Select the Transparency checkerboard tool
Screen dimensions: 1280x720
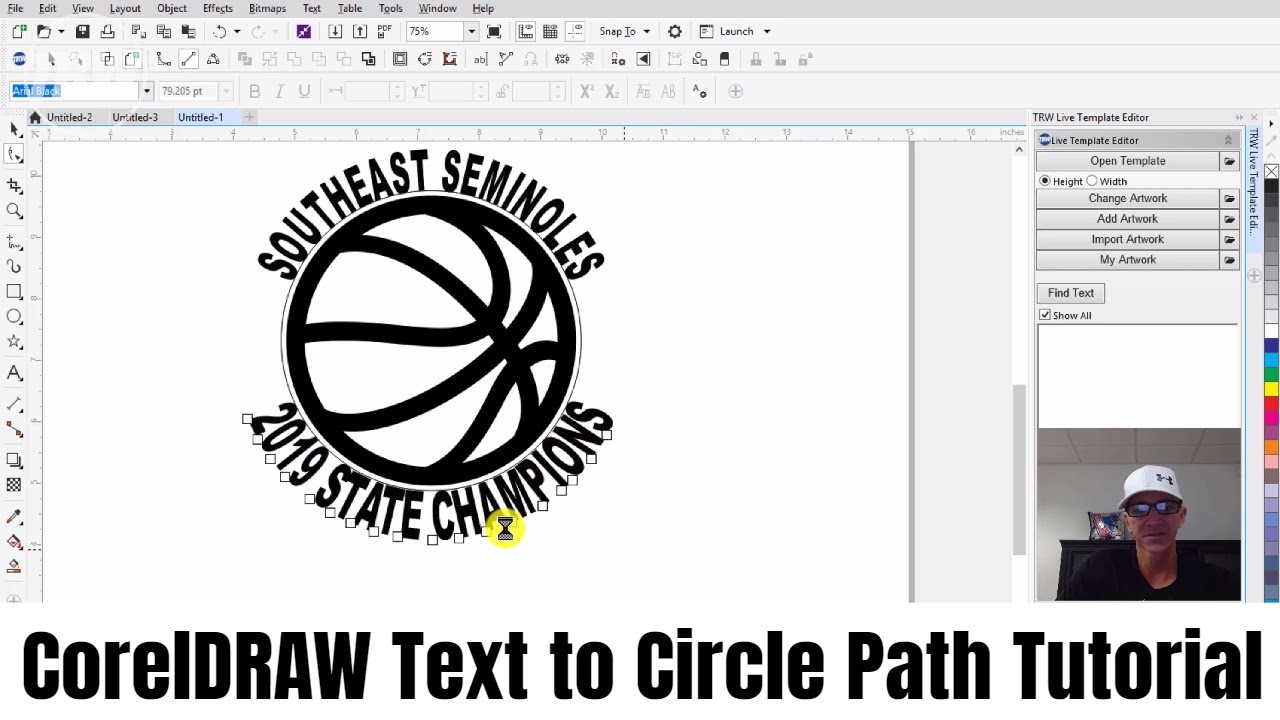pyautogui.click(x=14, y=485)
